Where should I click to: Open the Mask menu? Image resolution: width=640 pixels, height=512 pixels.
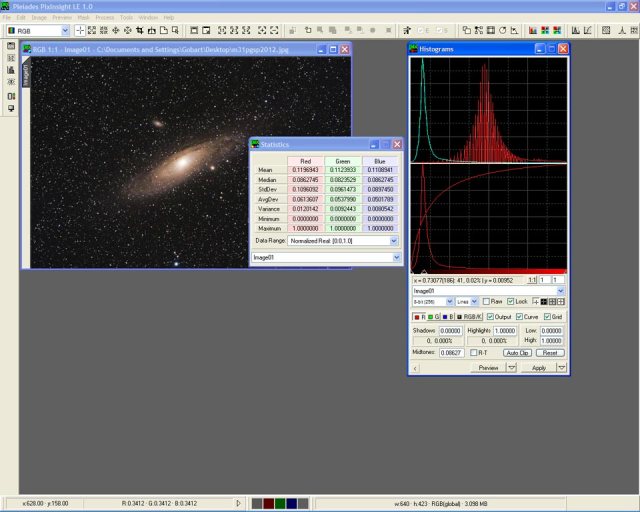coord(83,17)
